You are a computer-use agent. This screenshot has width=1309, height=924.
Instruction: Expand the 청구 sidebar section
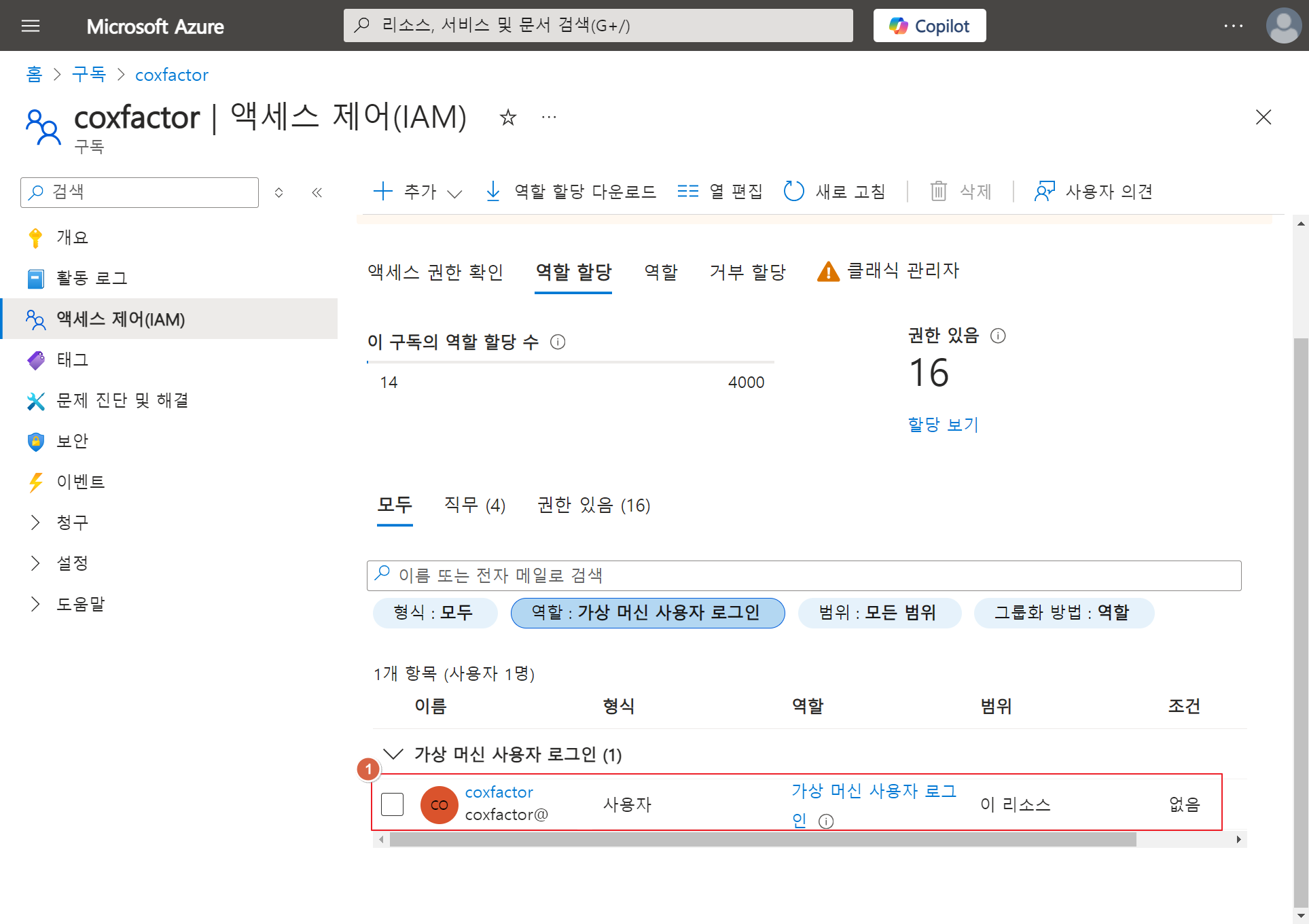(x=35, y=522)
